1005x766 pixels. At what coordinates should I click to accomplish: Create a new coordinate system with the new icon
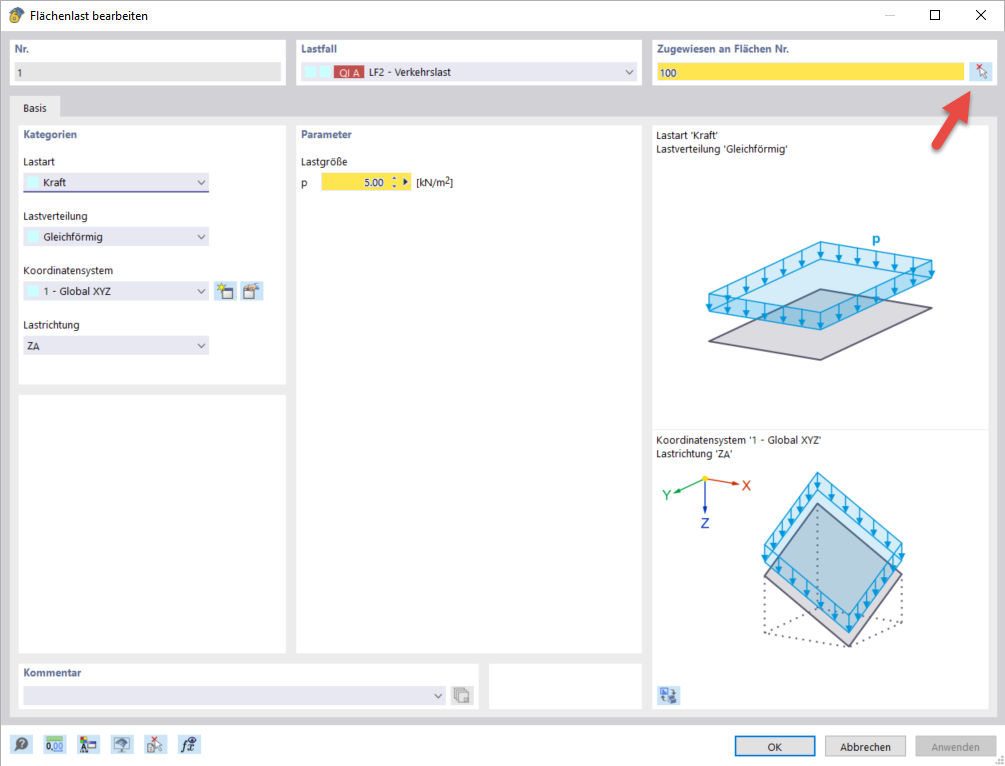tap(225, 290)
